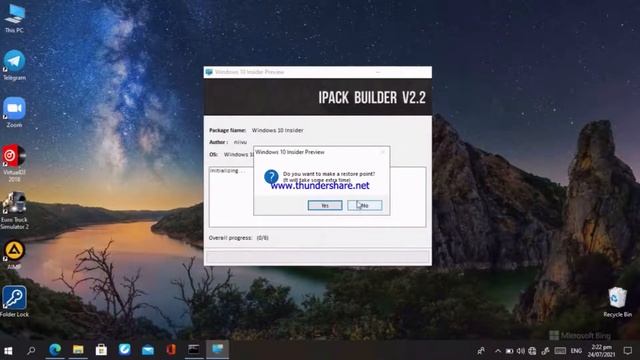Open the Recycle Bin
640x360 pixels.
618,302
